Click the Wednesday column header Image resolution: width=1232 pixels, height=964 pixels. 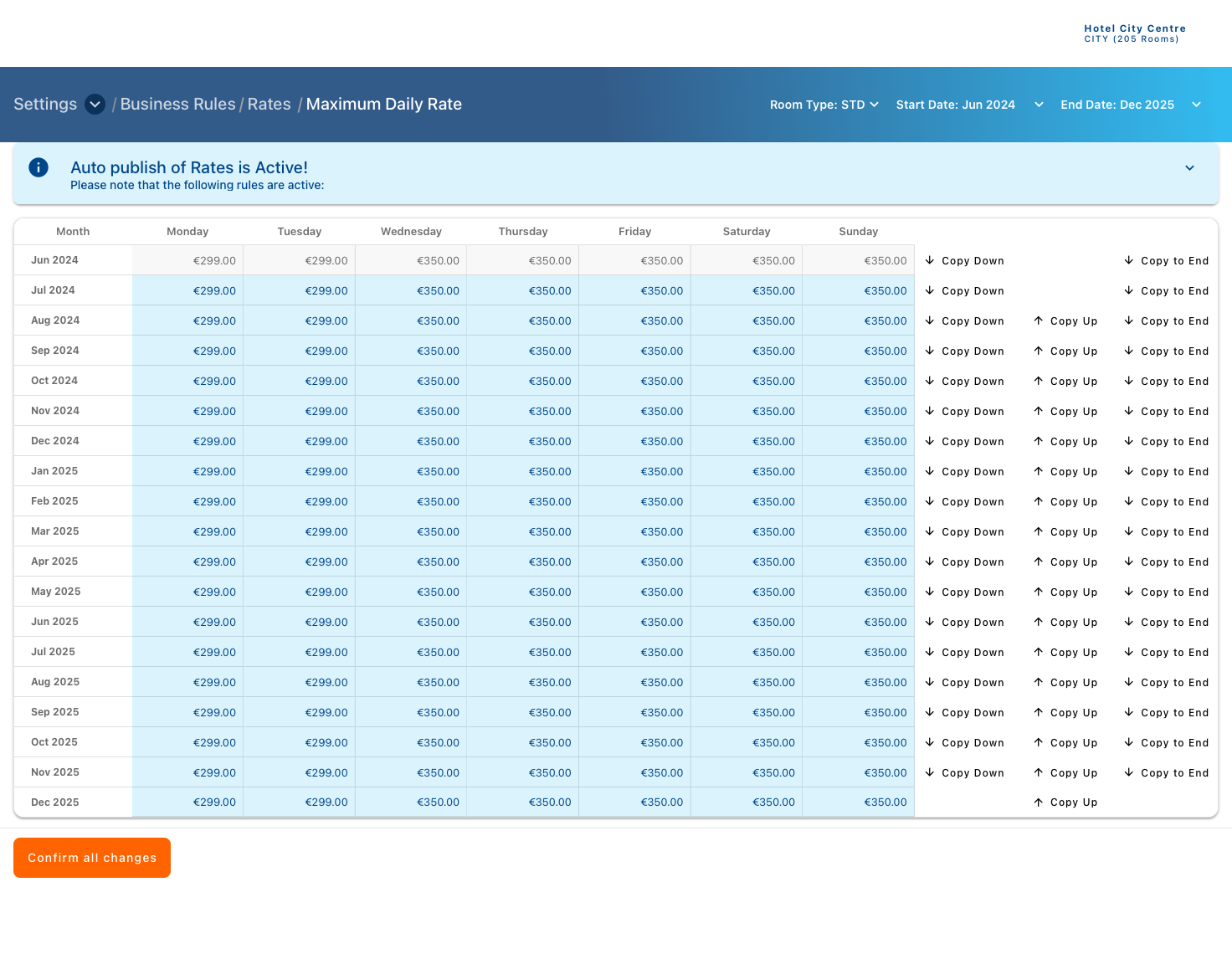coord(411,232)
